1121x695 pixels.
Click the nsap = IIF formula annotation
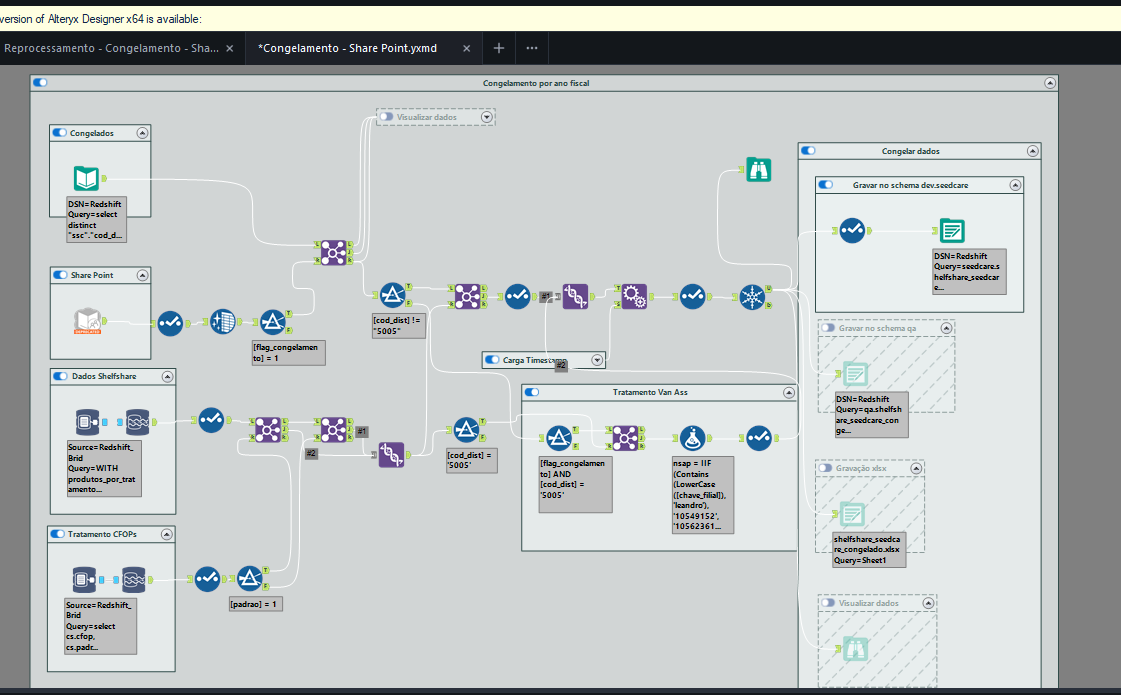pyautogui.click(x=703, y=495)
